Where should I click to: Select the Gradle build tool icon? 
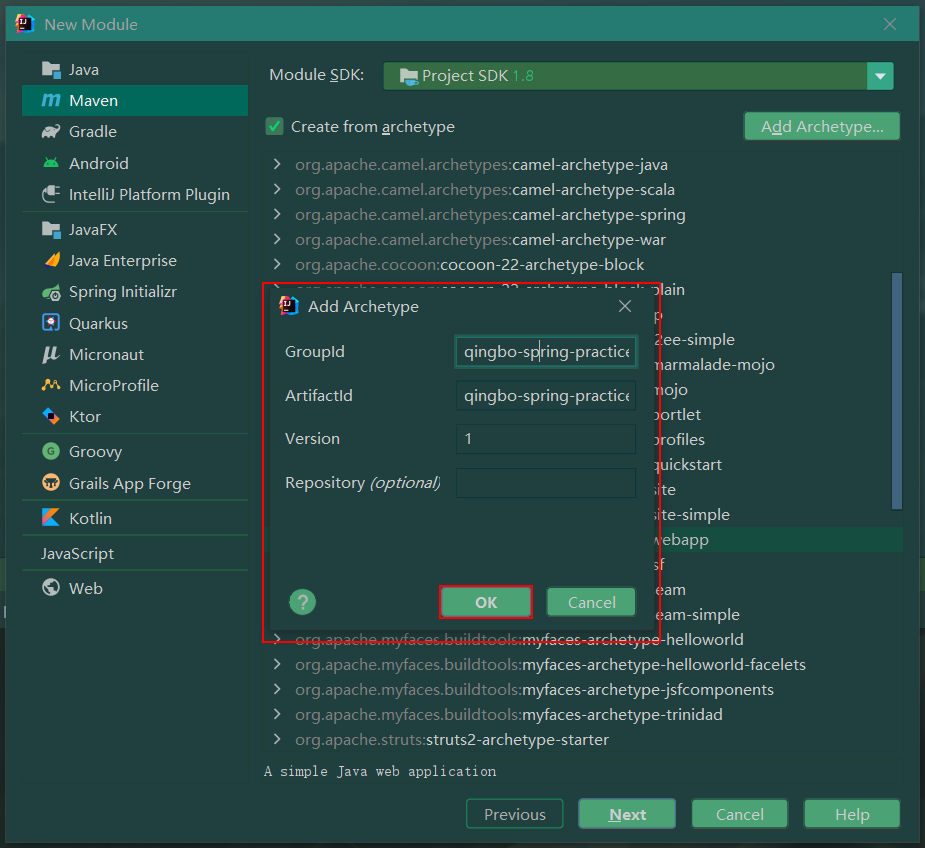50,131
